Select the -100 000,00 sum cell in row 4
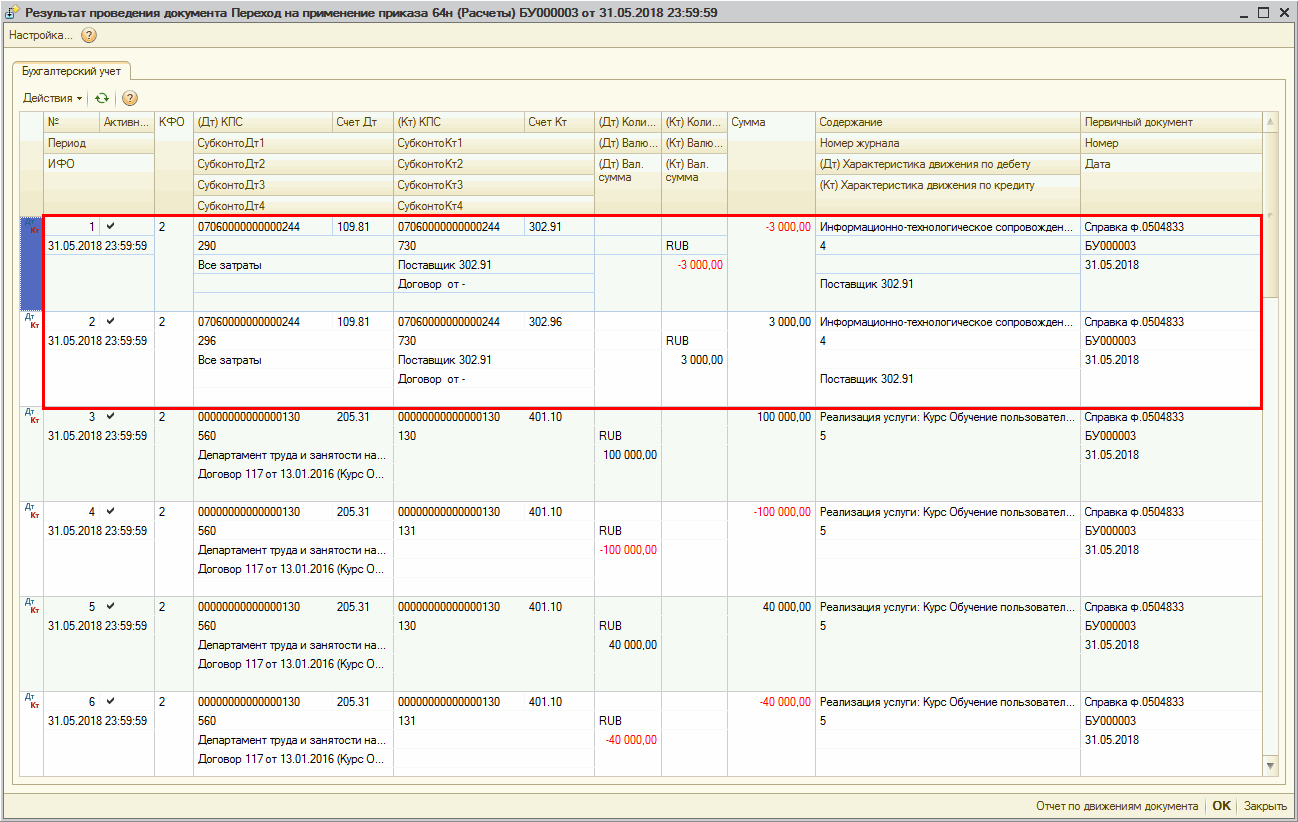The width and height of the screenshot is (1298, 822). point(771,512)
